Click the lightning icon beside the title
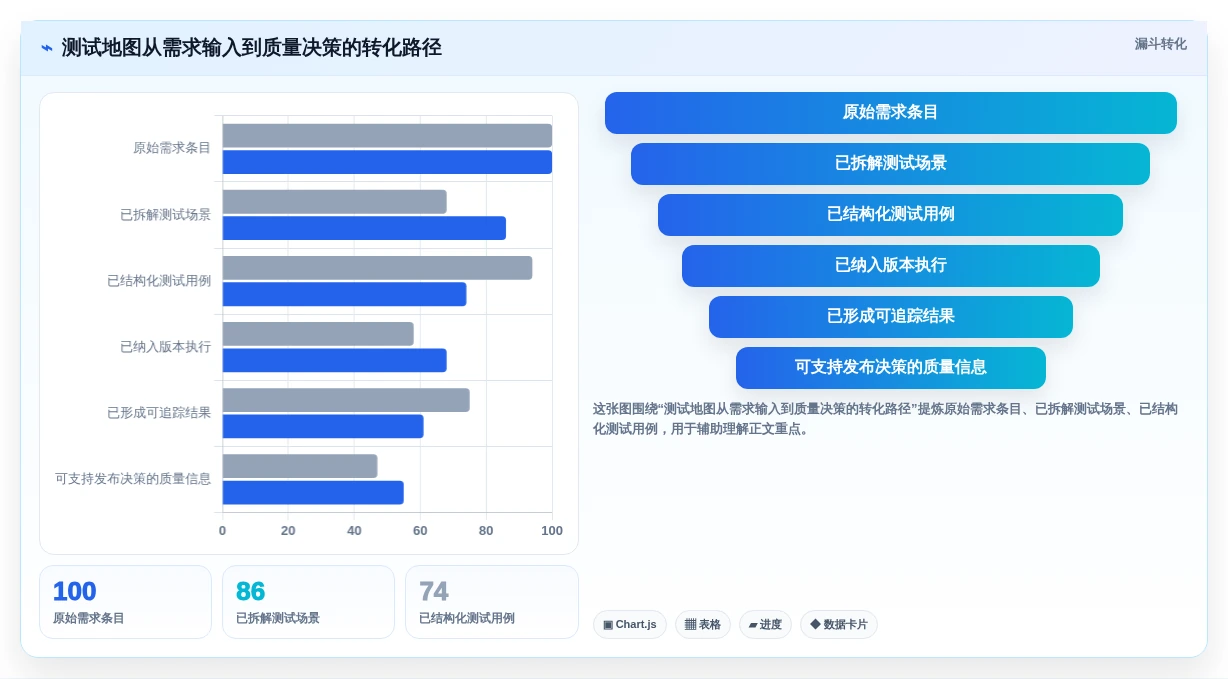 (47, 48)
